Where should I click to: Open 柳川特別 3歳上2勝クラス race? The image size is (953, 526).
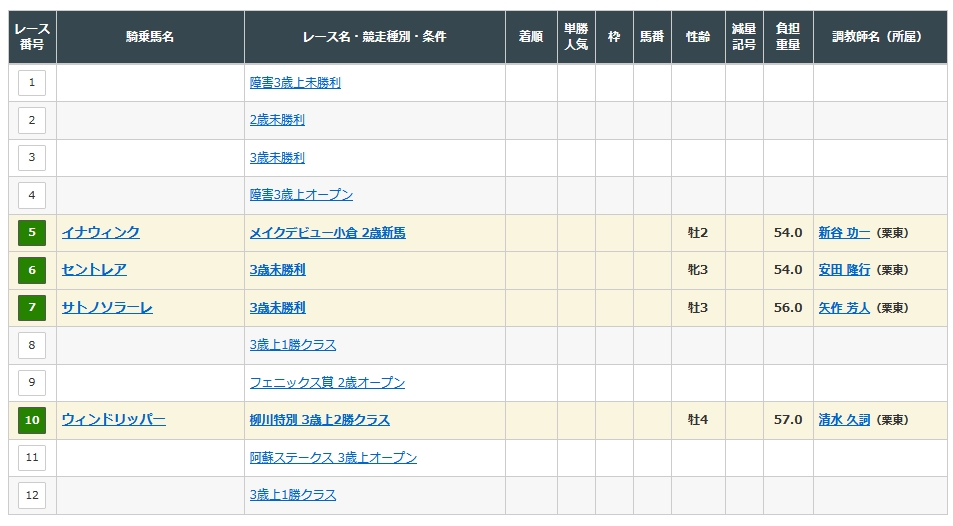click(319, 420)
